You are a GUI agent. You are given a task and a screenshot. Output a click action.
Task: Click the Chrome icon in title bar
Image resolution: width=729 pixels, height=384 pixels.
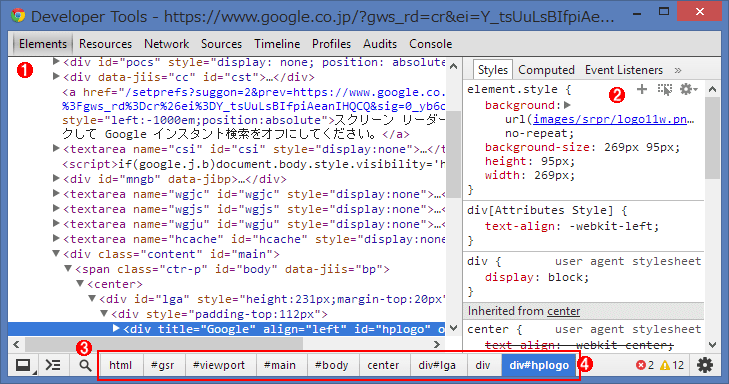[x=18, y=16]
